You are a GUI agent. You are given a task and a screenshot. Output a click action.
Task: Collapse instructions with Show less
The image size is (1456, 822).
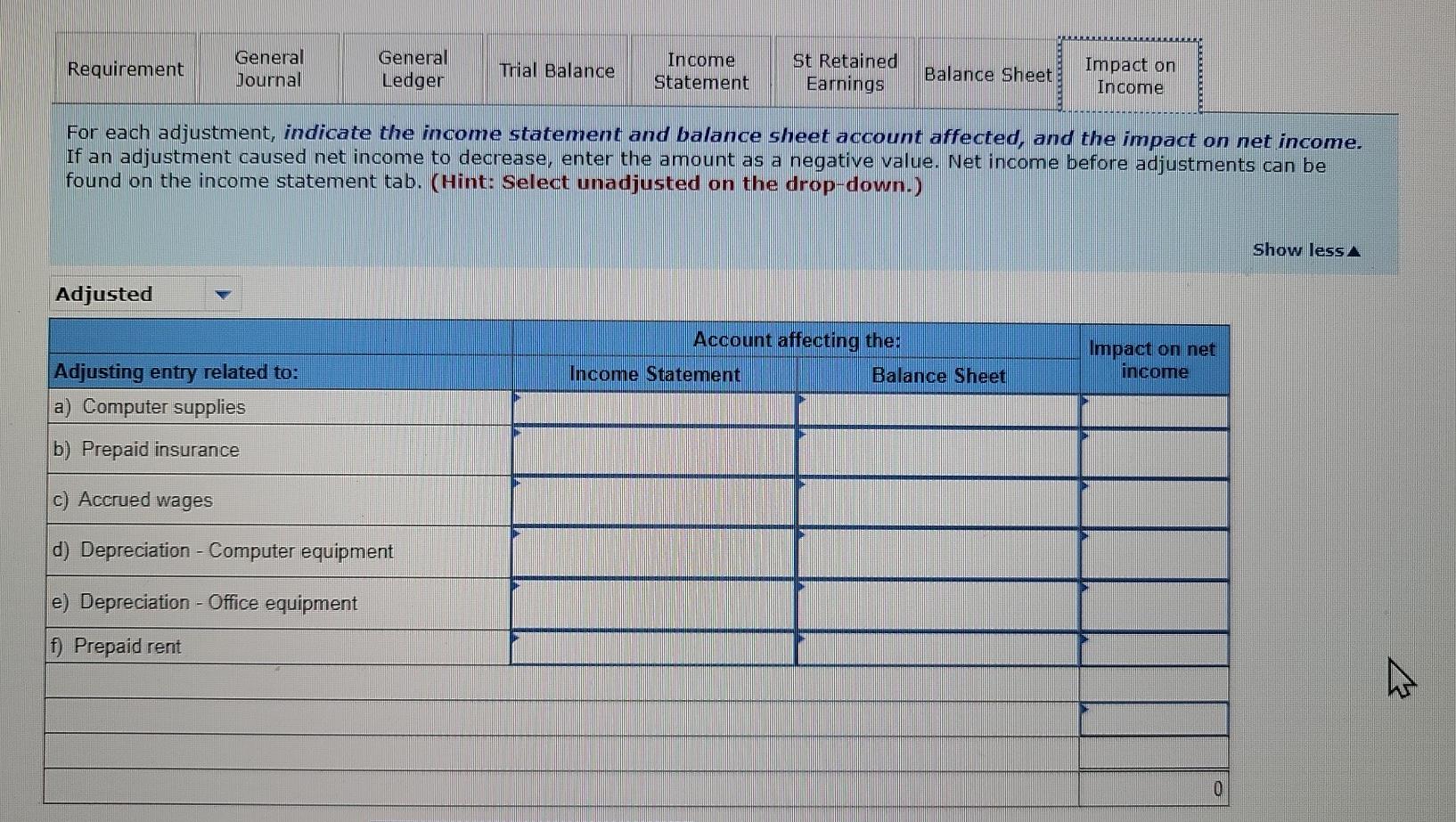1306,250
